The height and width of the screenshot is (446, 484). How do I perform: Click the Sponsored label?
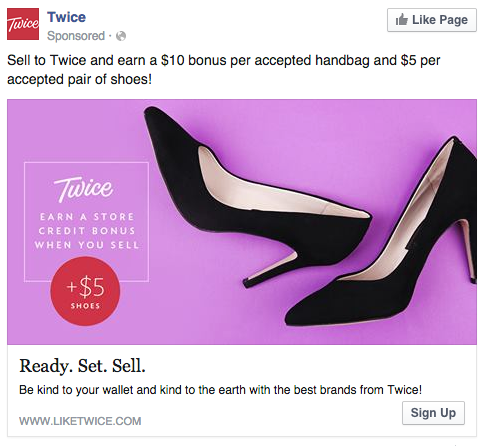coord(76,36)
